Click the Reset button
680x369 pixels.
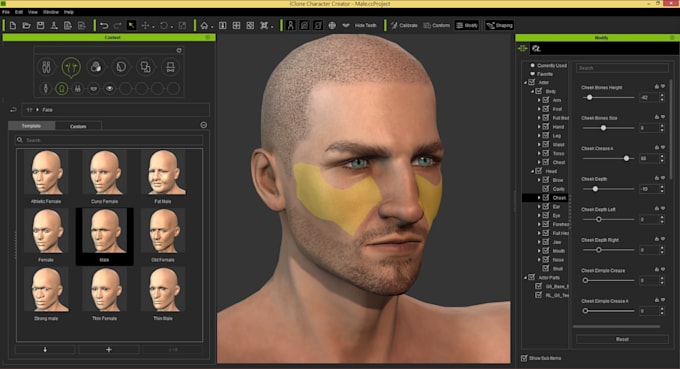[x=622, y=339]
